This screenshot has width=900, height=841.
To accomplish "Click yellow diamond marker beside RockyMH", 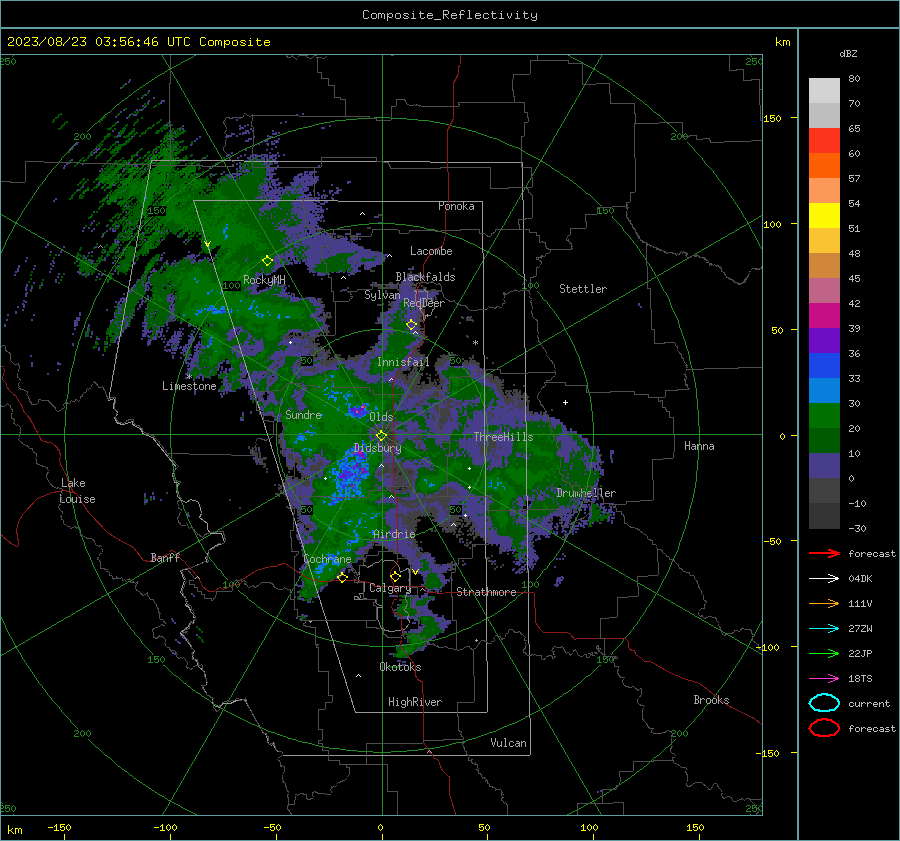I will [267, 261].
